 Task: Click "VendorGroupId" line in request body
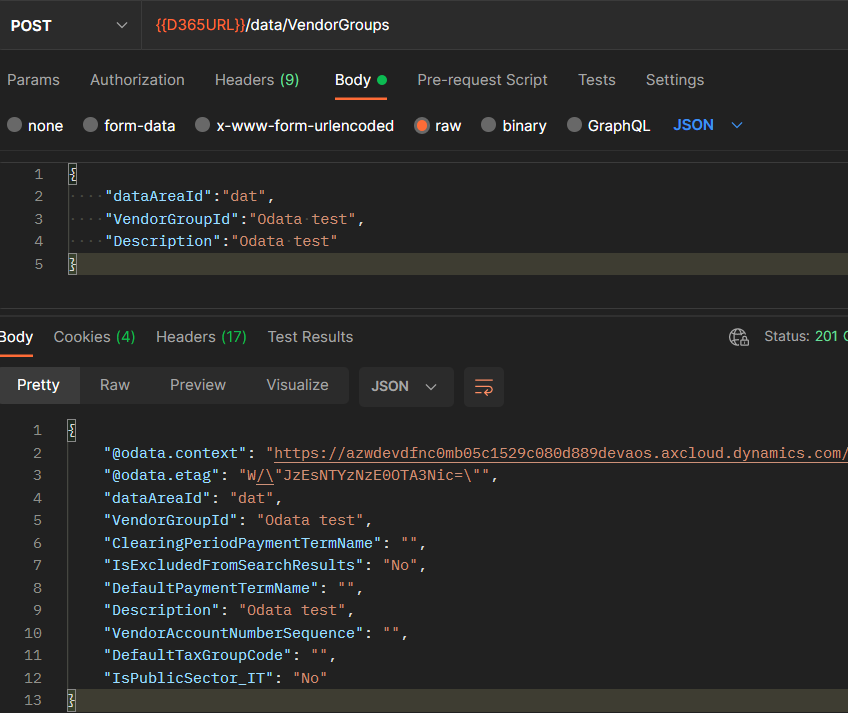coord(234,219)
